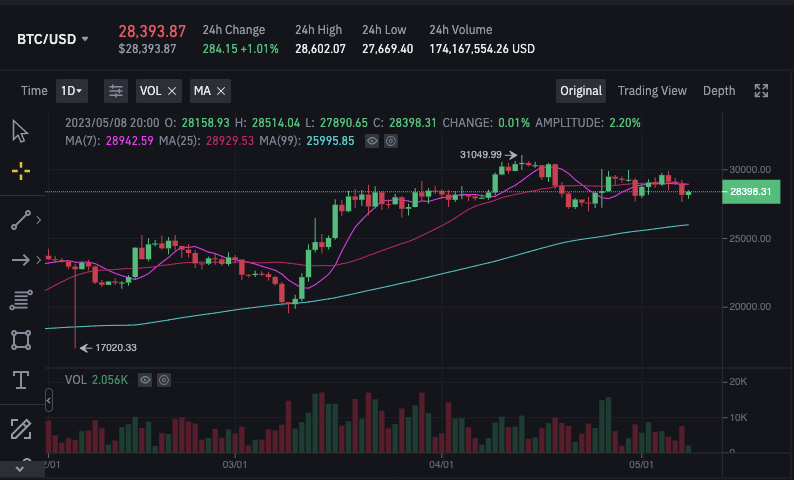Screen dimensions: 794x480
Task: Select the trend line drawing tool
Action: tap(20, 221)
